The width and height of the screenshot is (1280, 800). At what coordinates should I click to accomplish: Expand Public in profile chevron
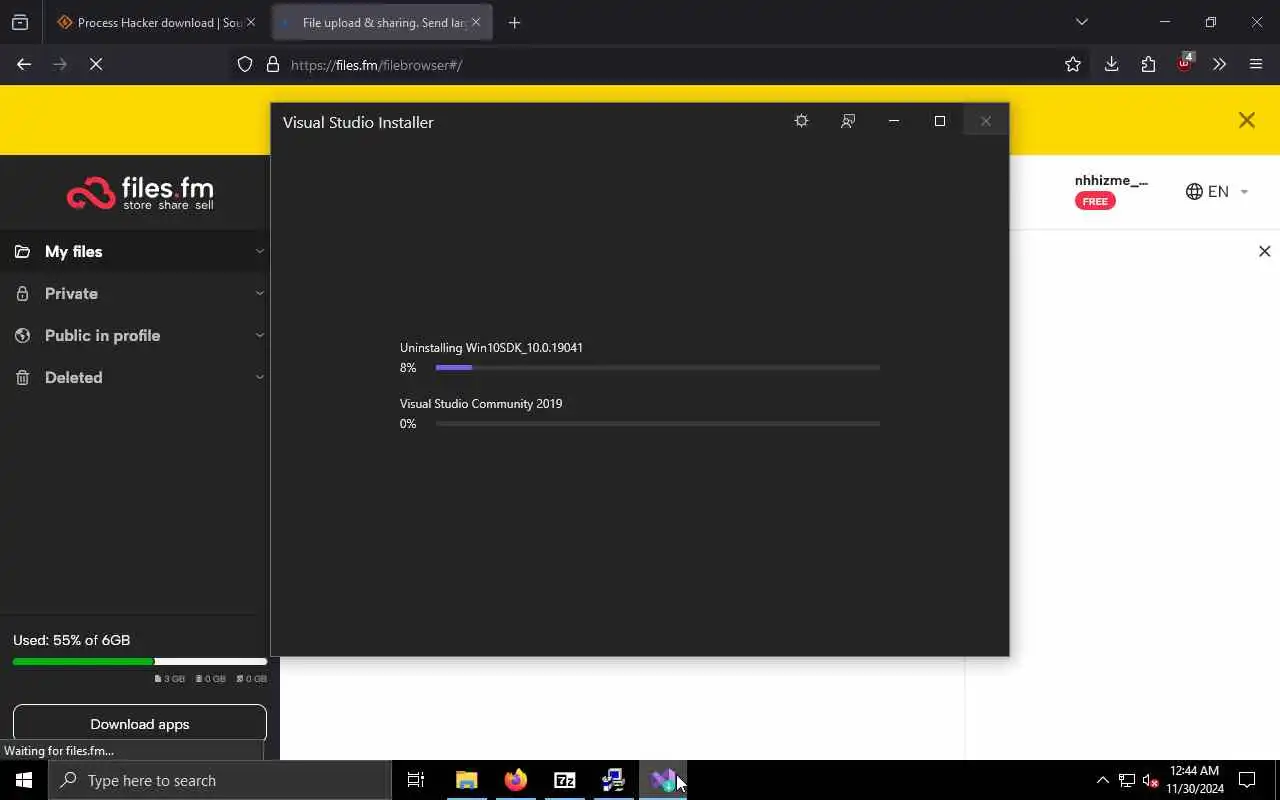click(x=260, y=335)
